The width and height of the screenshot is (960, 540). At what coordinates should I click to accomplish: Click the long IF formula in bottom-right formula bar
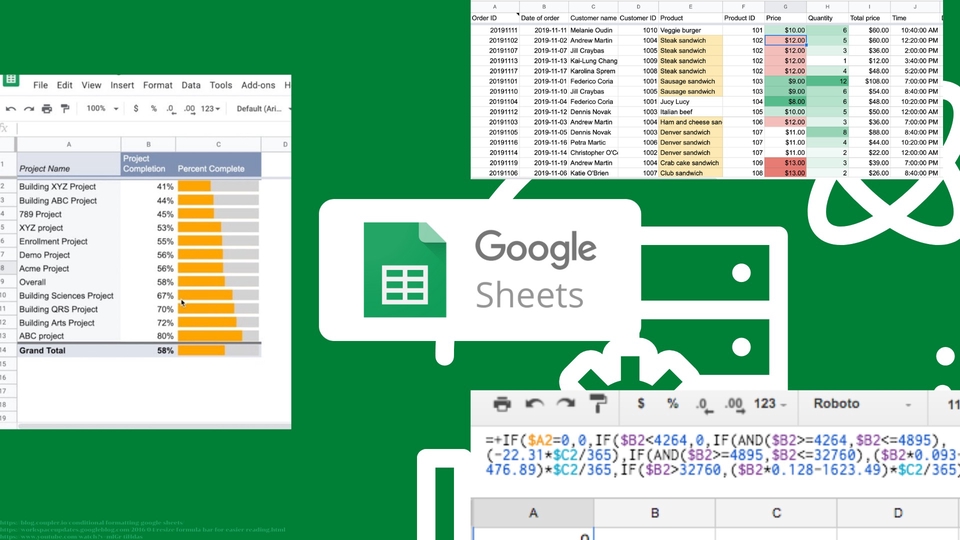[x=722, y=455]
